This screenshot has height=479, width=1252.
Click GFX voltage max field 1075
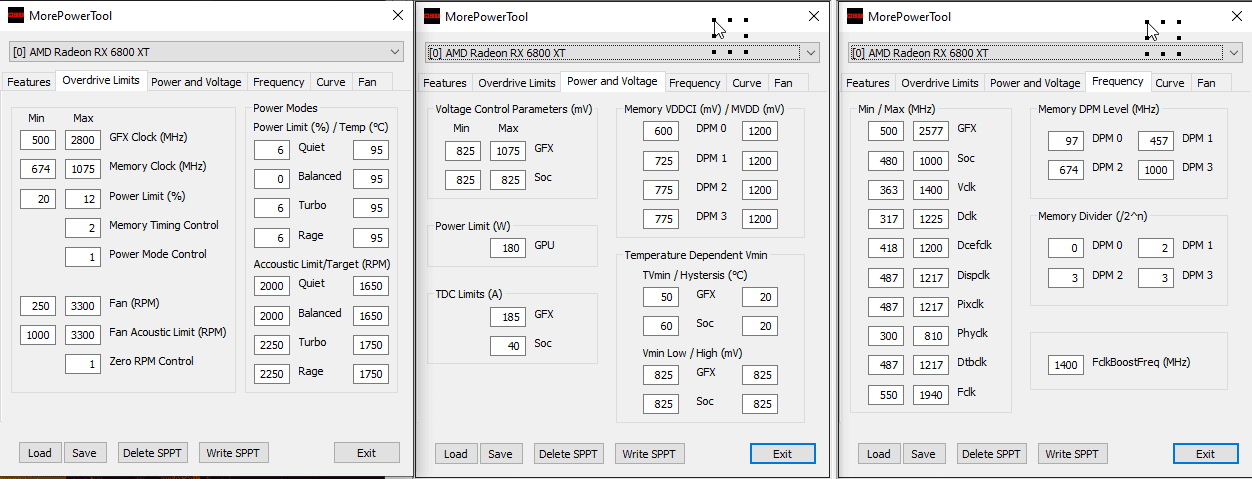click(508, 151)
